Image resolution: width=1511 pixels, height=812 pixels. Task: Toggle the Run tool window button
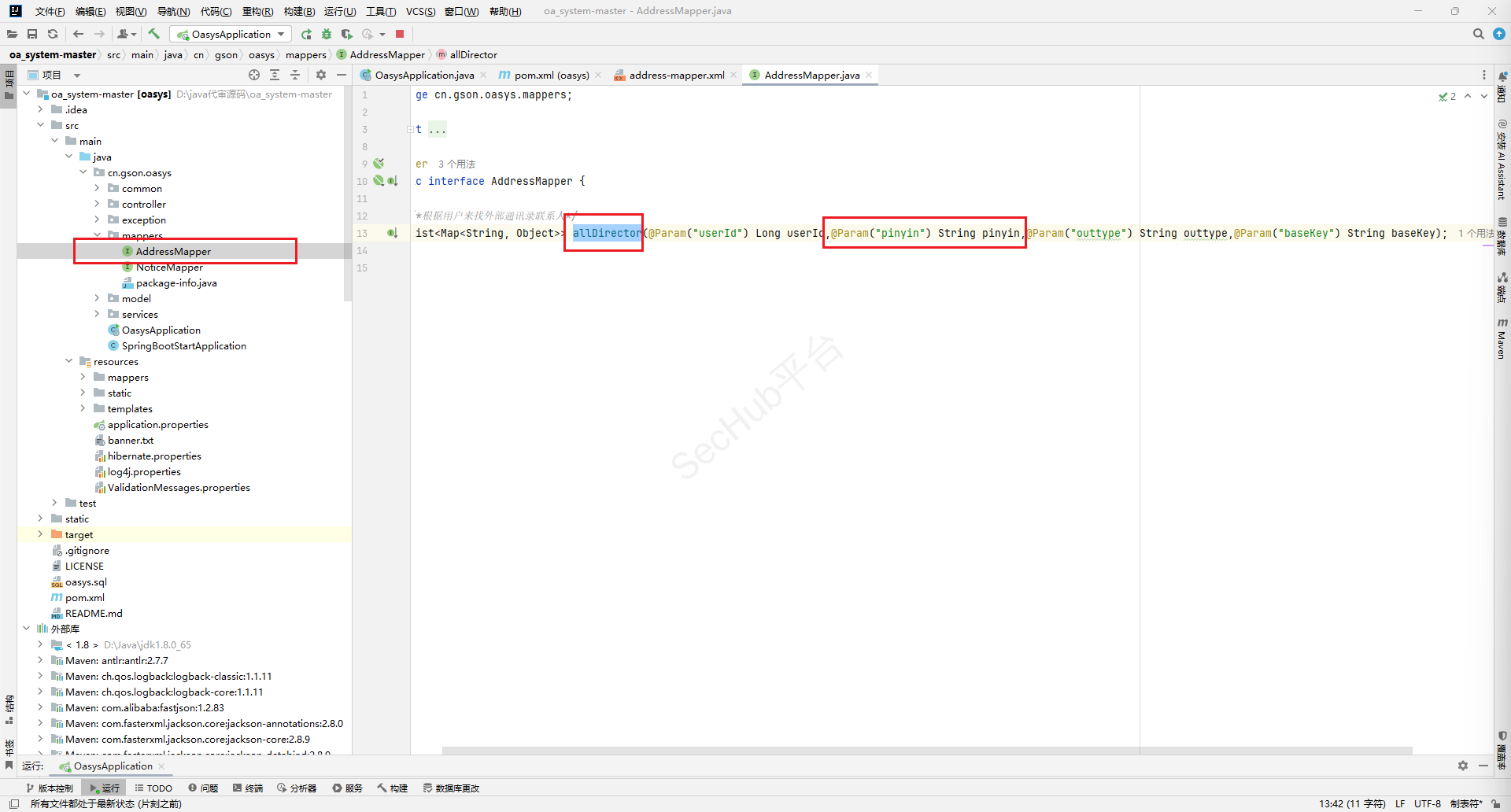point(105,788)
